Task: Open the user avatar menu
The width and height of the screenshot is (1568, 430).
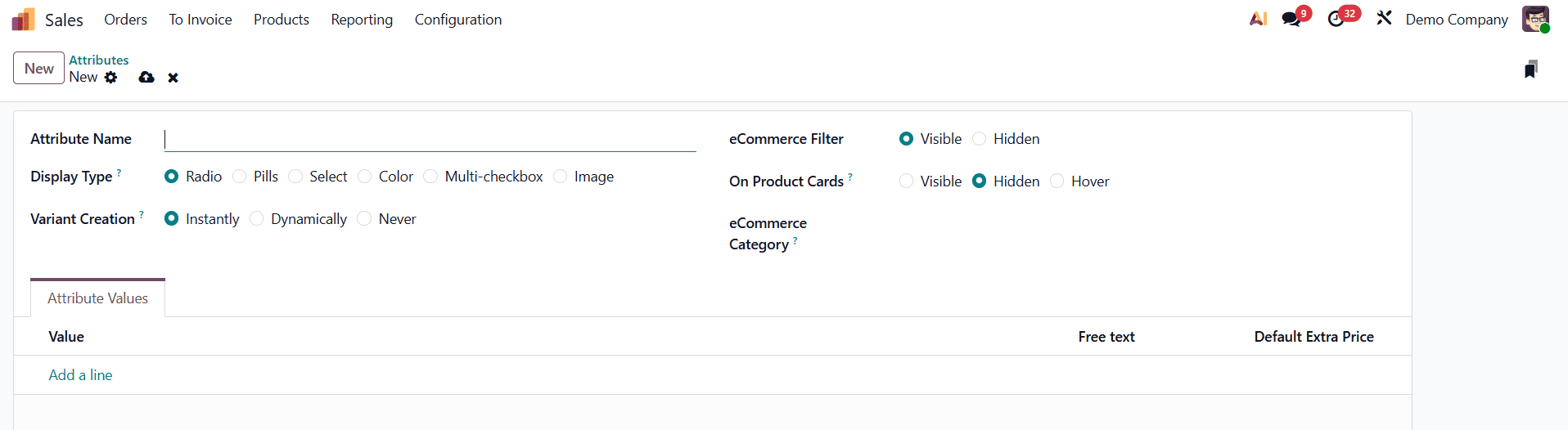Action: click(x=1535, y=19)
